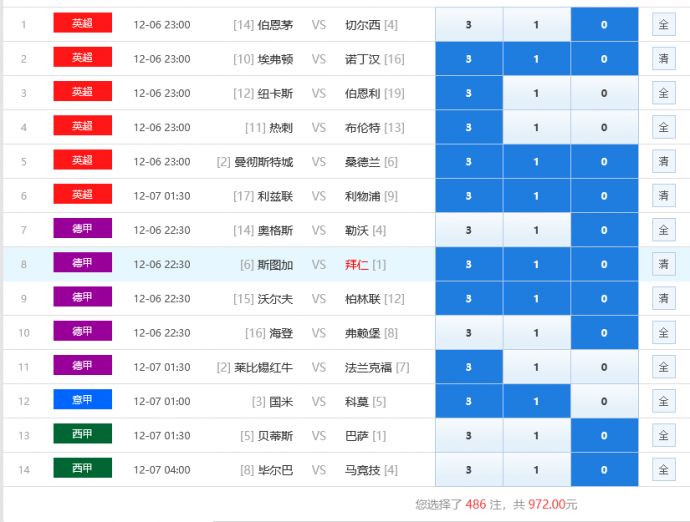
Task: Clear selections with 清 on match 2
Action: pos(663,59)
